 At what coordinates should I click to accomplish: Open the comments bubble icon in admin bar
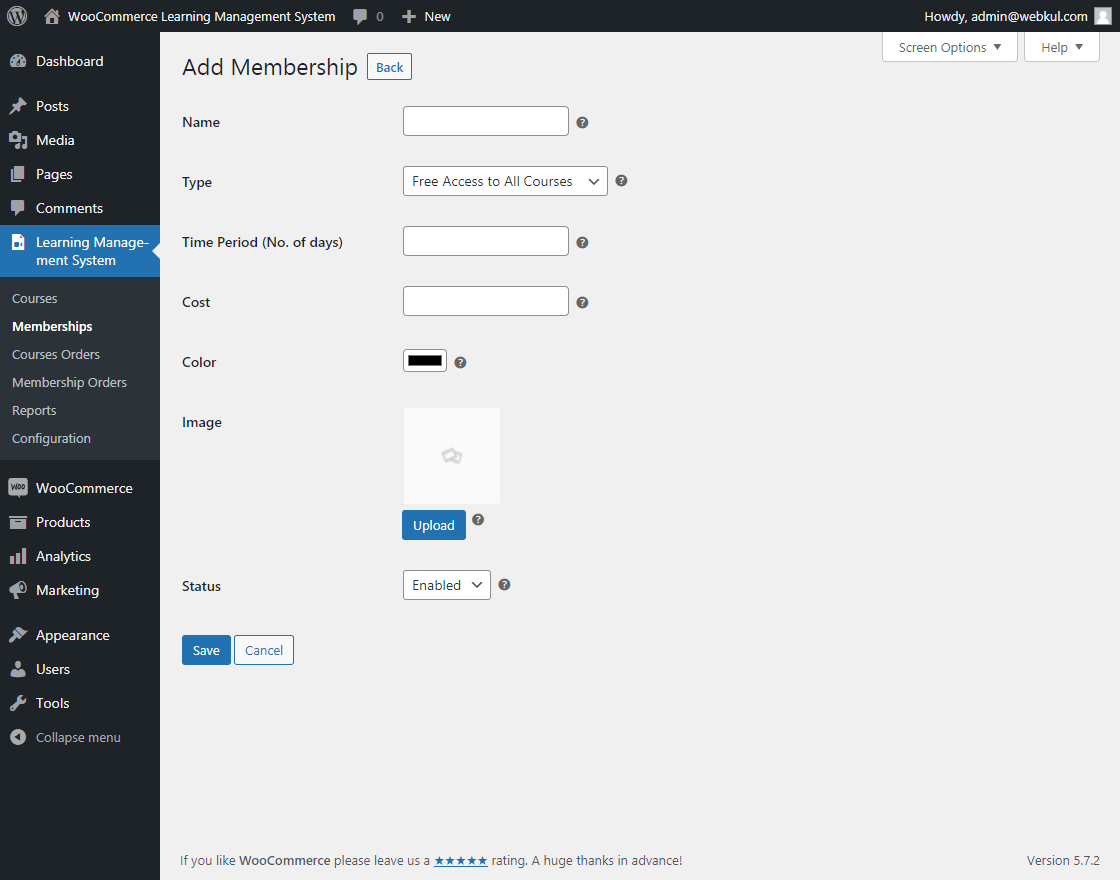click(x=360, y=16)
